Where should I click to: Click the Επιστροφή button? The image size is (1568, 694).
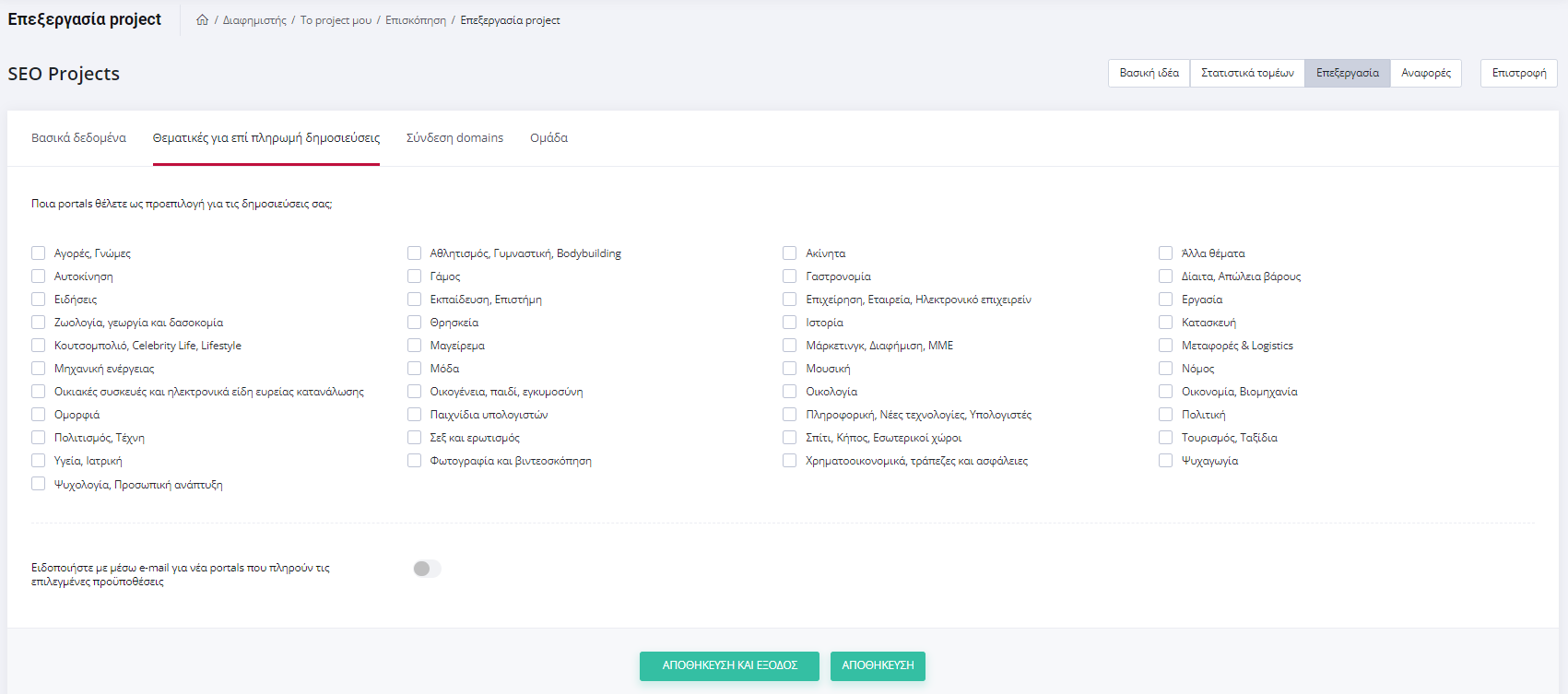[x=1518, y=73]
